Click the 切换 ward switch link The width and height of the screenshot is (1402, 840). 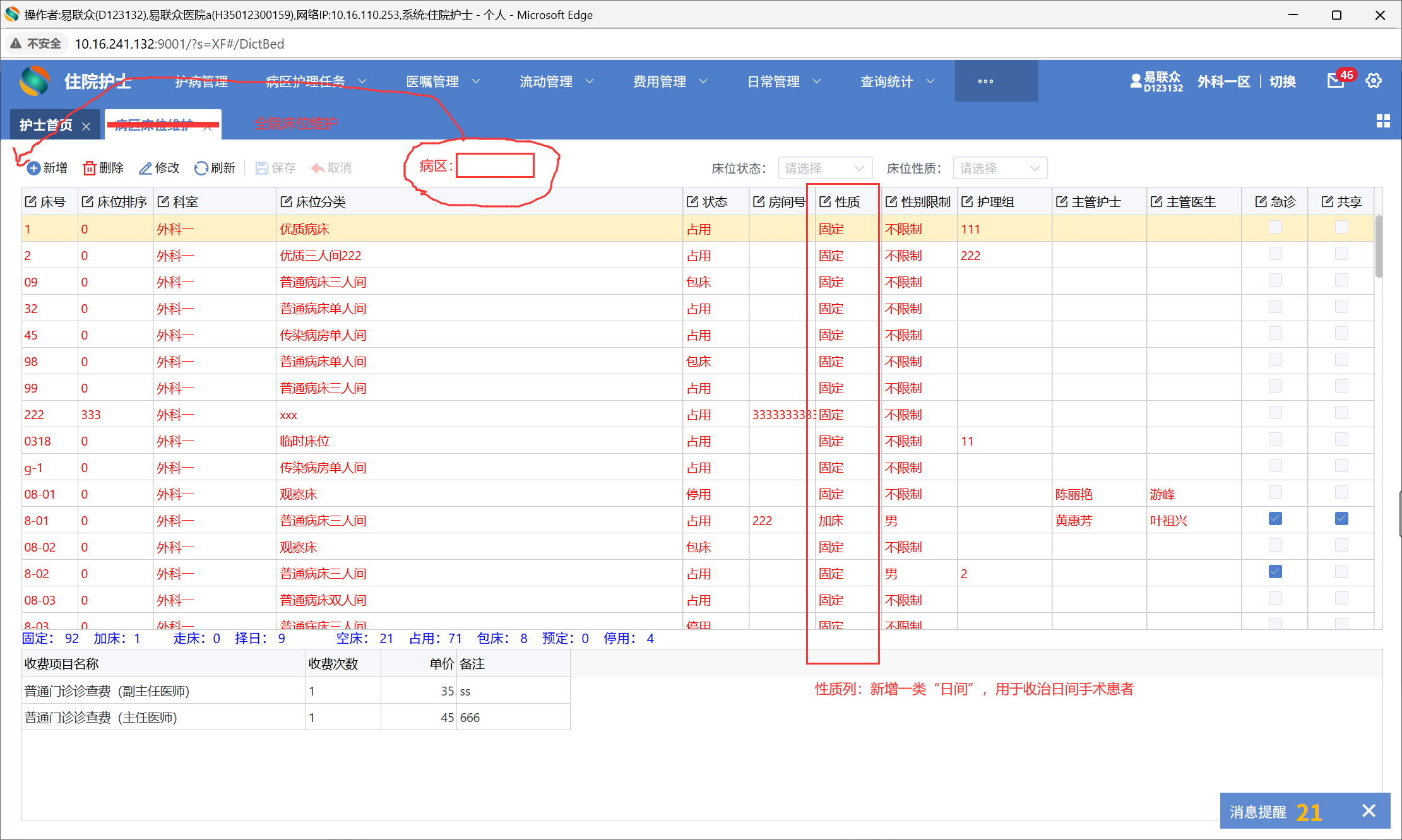(x=1282, y=81)
